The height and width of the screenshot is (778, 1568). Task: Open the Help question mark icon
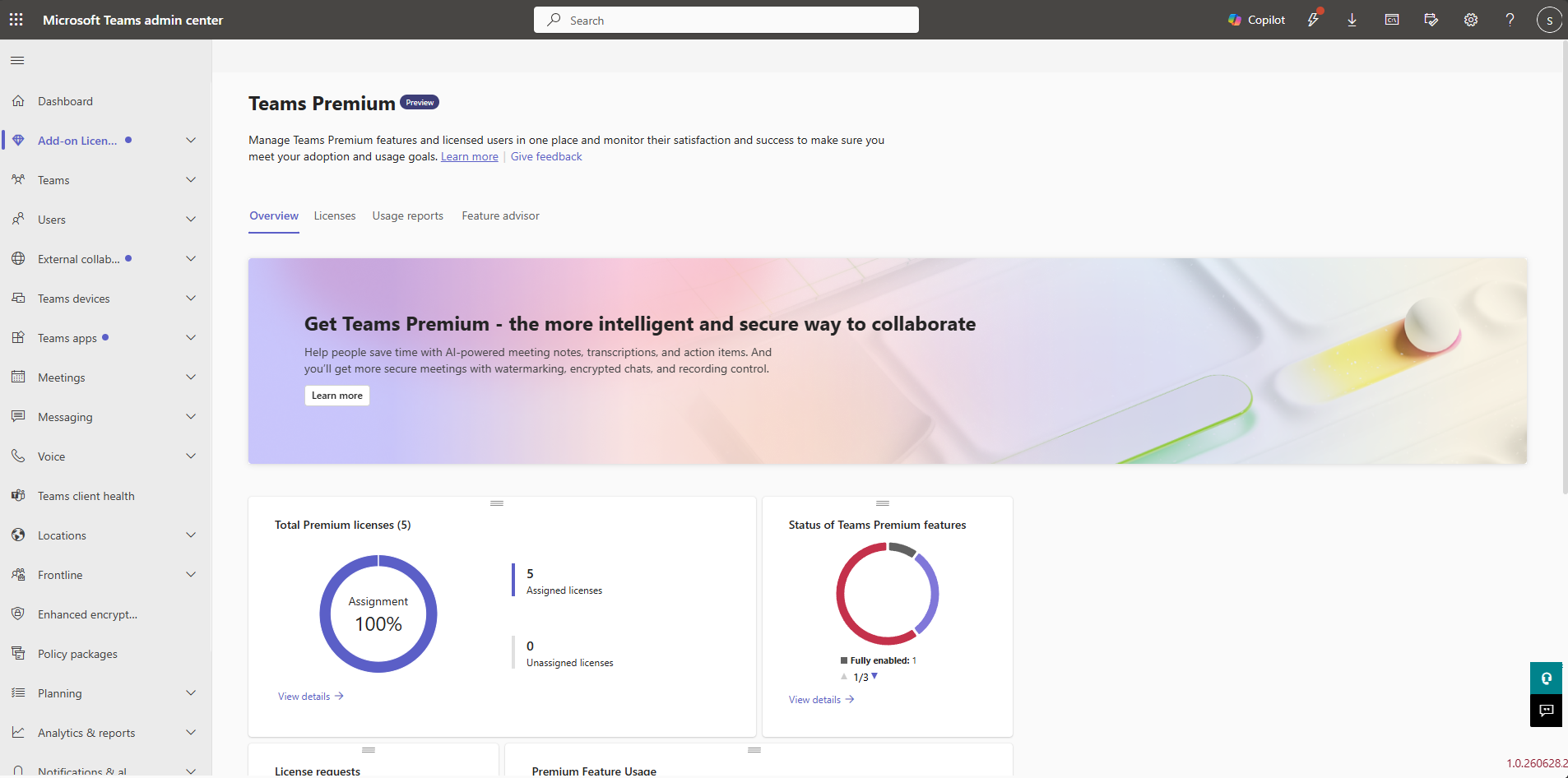(1510, 20)
